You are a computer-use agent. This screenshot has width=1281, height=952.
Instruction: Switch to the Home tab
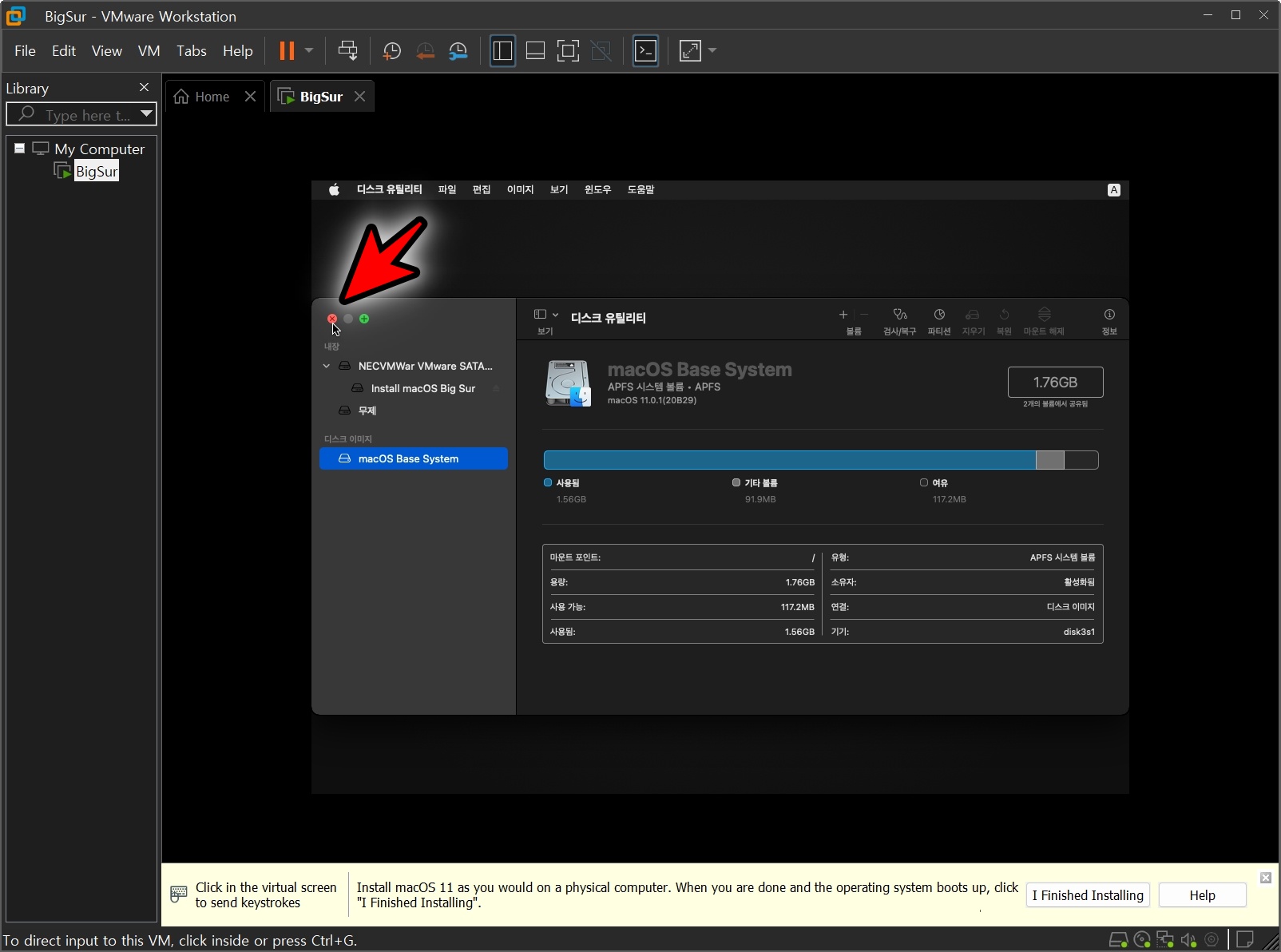click(203, 97)
